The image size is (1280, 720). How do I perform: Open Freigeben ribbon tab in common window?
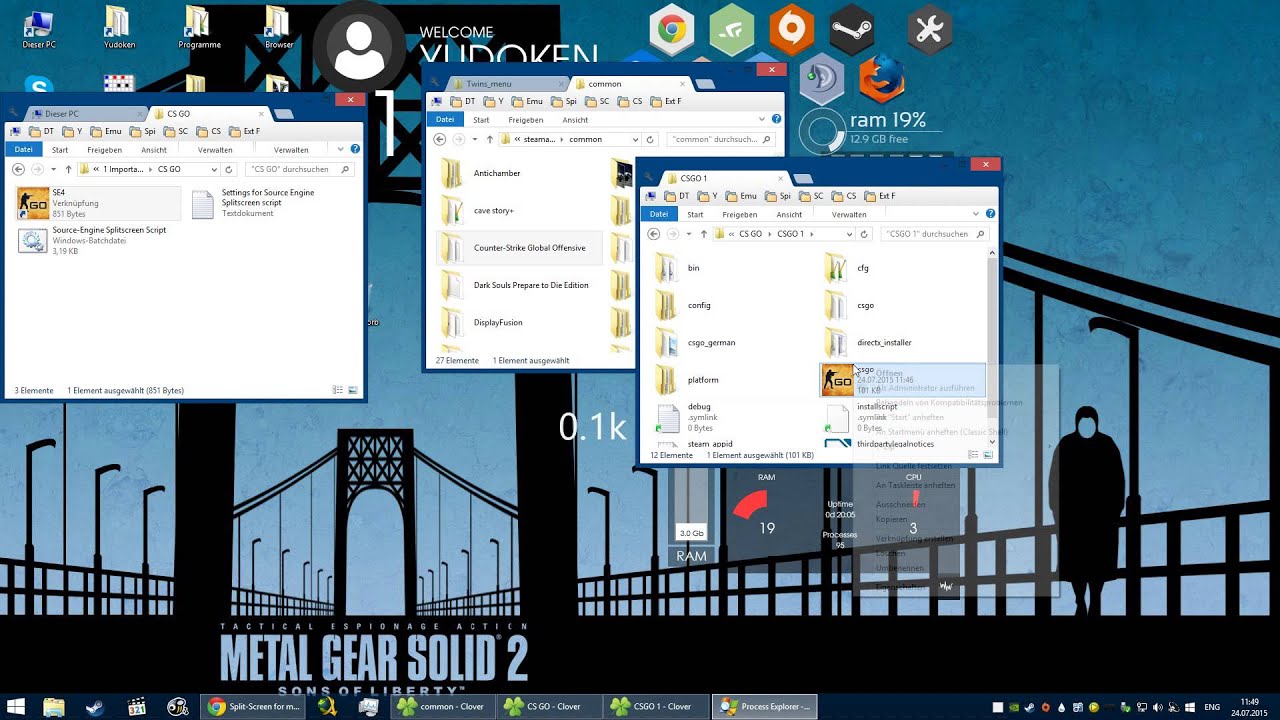click(x=526, y=120)
